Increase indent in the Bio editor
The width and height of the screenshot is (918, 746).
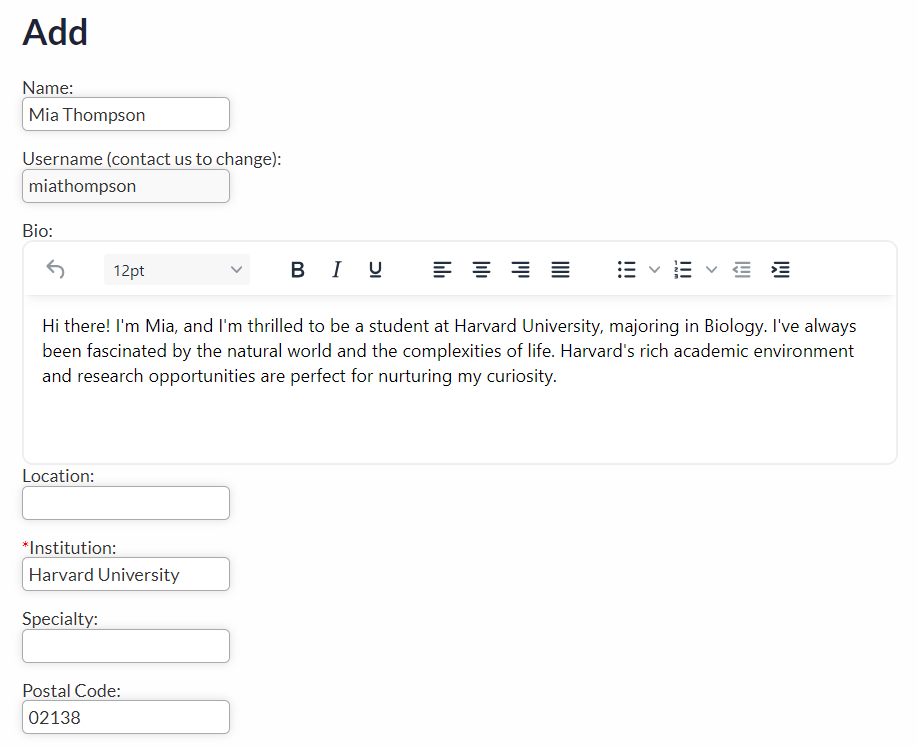point(780,269)
